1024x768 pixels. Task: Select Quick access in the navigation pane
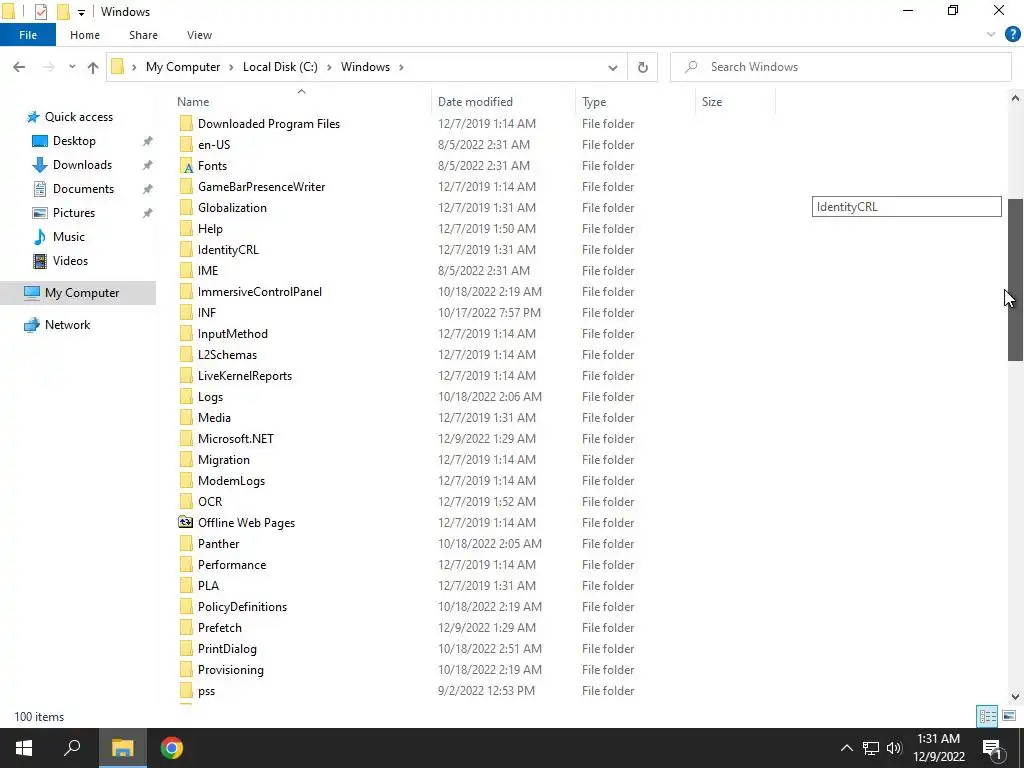[x=78, y=117]
